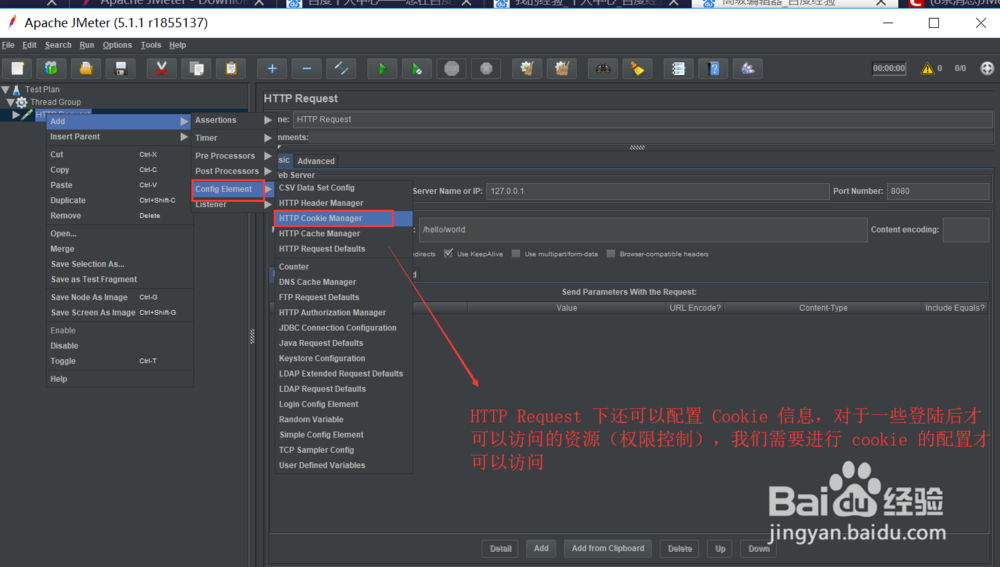Expand the Assertions submenu
Screen dimensions: 1000x567
(x=233, y=120)
